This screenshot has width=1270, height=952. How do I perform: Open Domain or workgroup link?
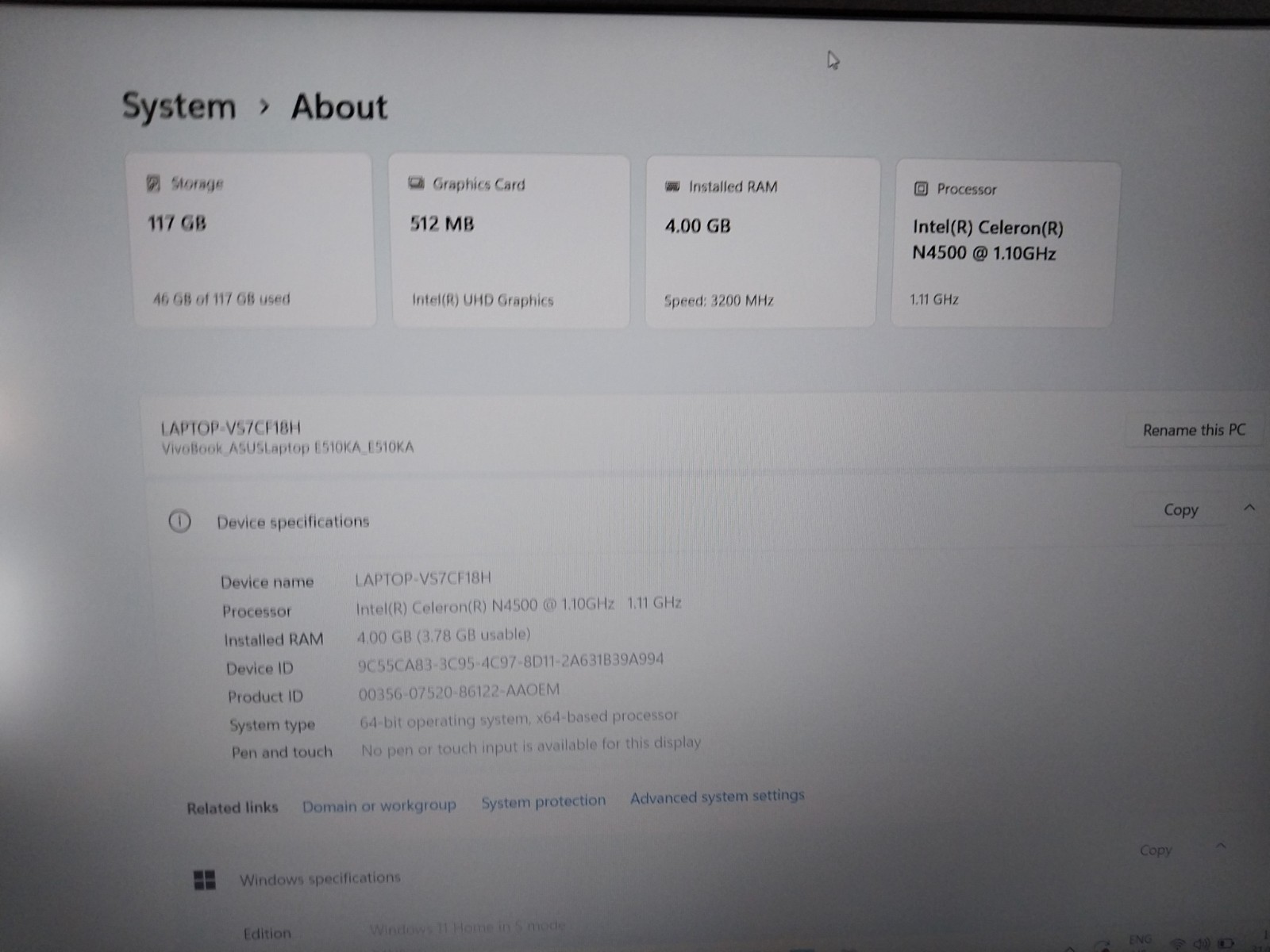(379, 805)
